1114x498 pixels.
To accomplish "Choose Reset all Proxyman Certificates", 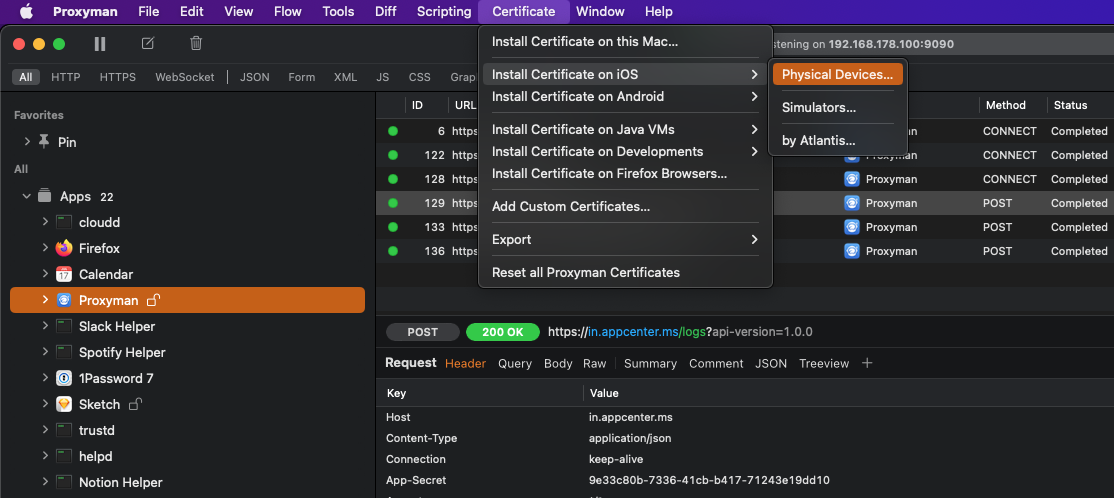I will point(625,272).
